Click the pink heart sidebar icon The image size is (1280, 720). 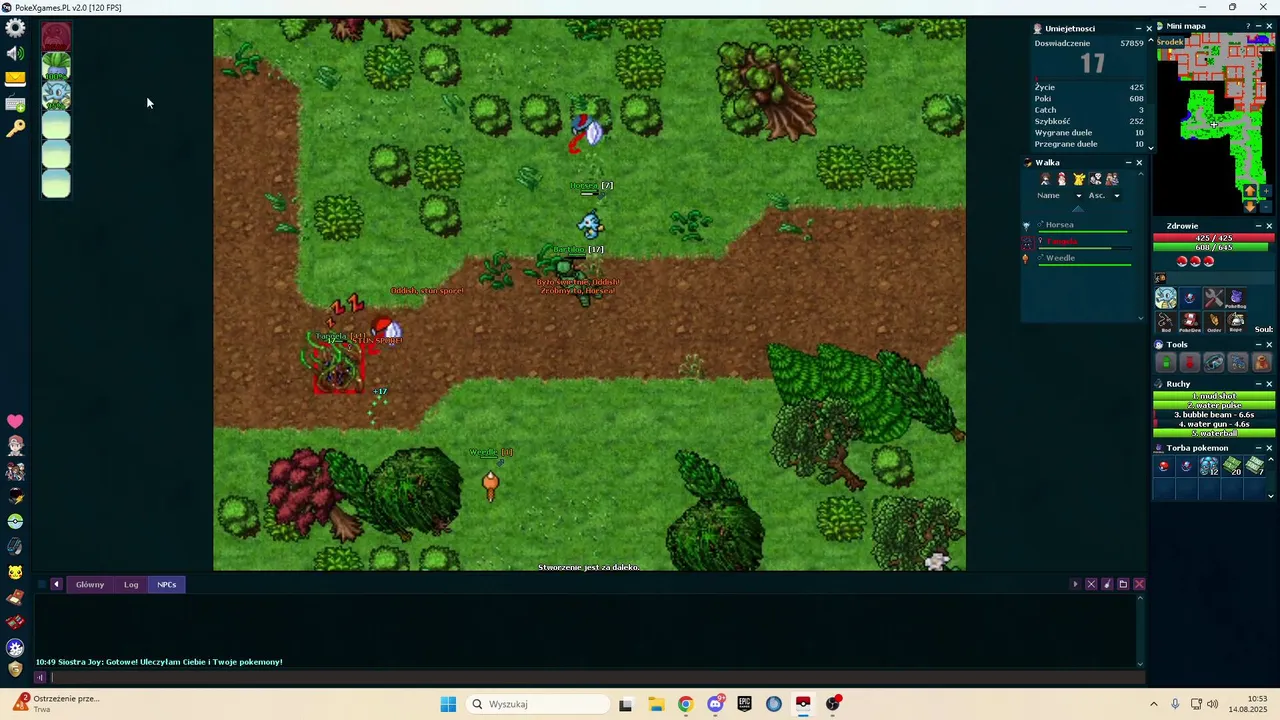click(15, 422)
